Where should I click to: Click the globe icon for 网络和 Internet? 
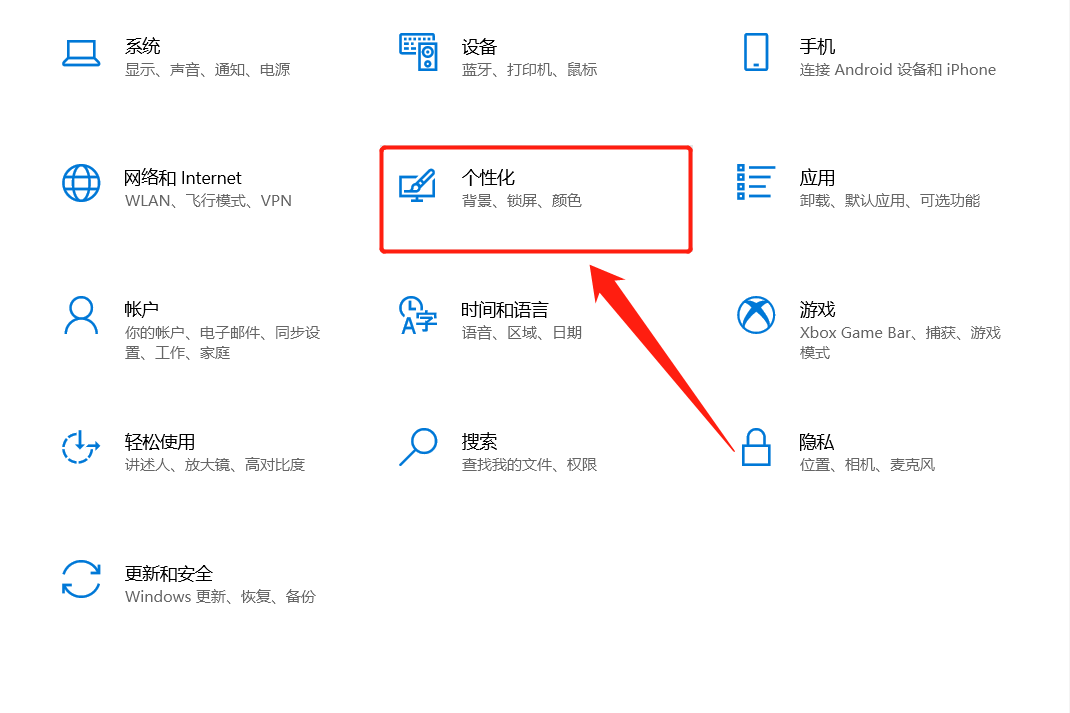point(81,183)
